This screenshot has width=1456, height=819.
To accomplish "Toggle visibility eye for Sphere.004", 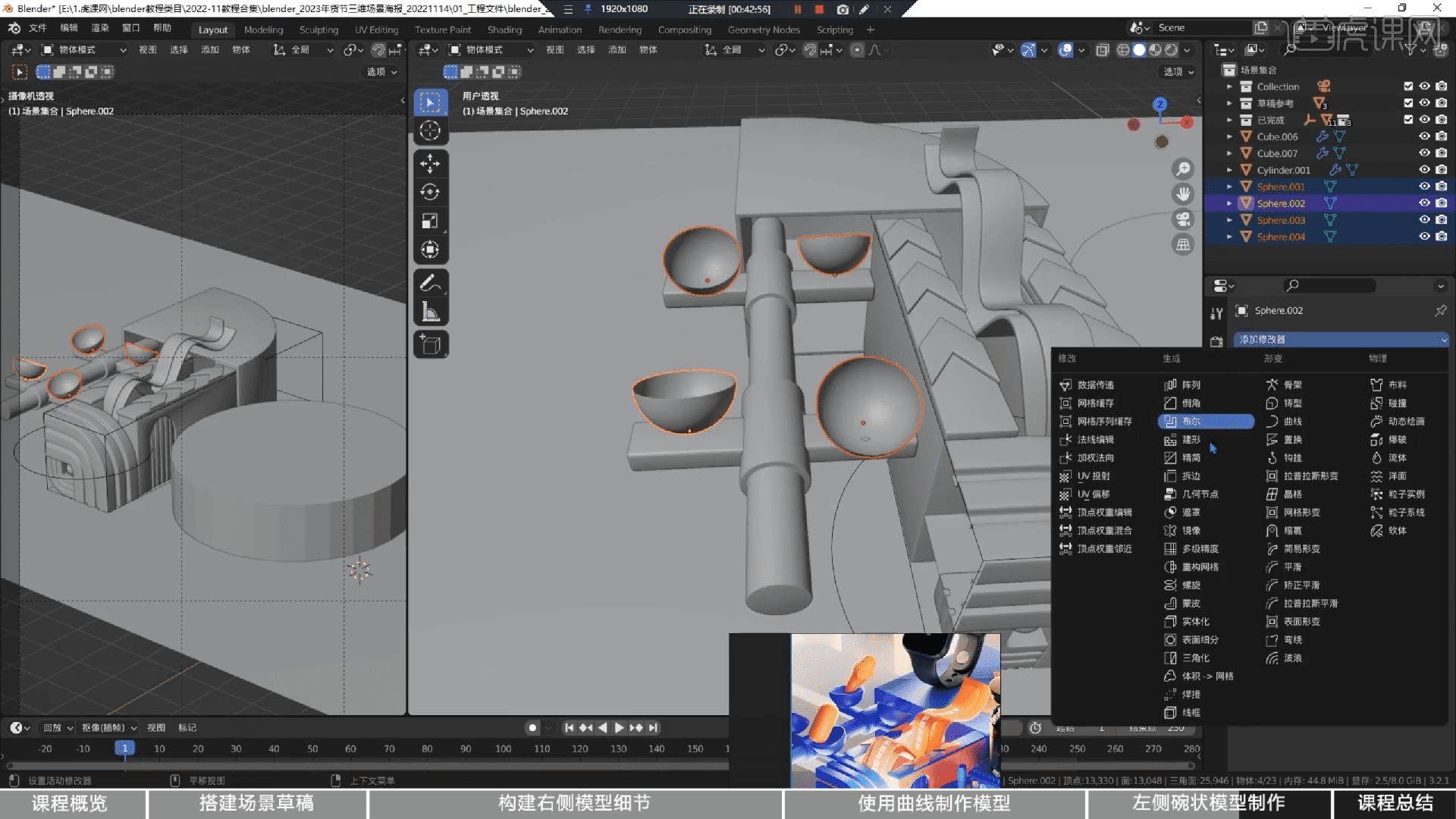I will tap(1424, 237).
